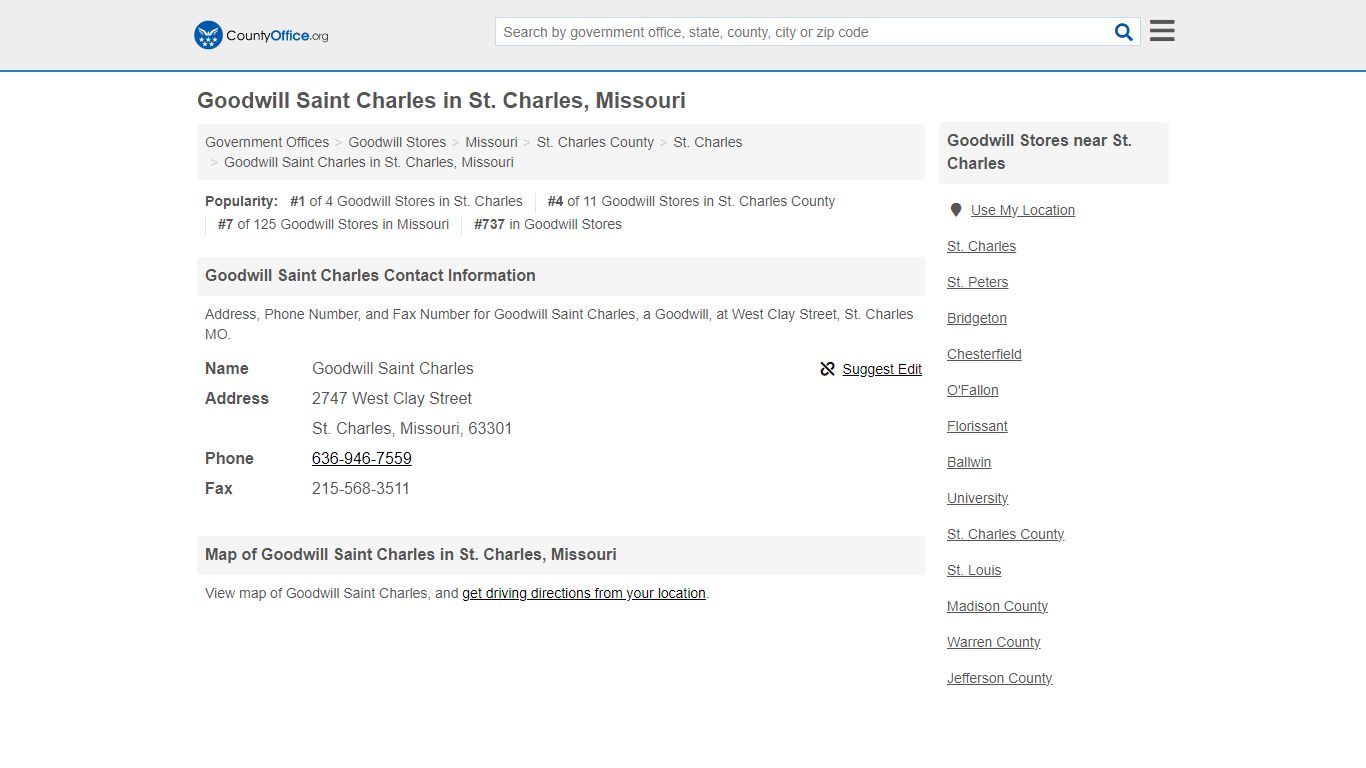This screenshot has width=1366, height=768.
Task: Click Suggest Edit link
Action: click(882, 369)
